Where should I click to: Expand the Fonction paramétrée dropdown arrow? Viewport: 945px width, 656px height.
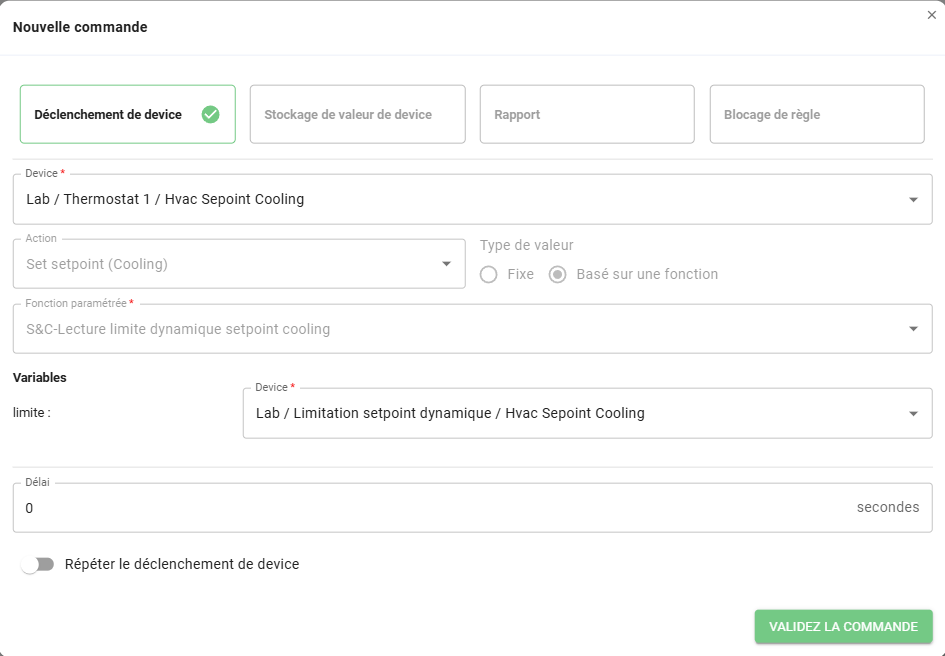(x=913, y=329)
